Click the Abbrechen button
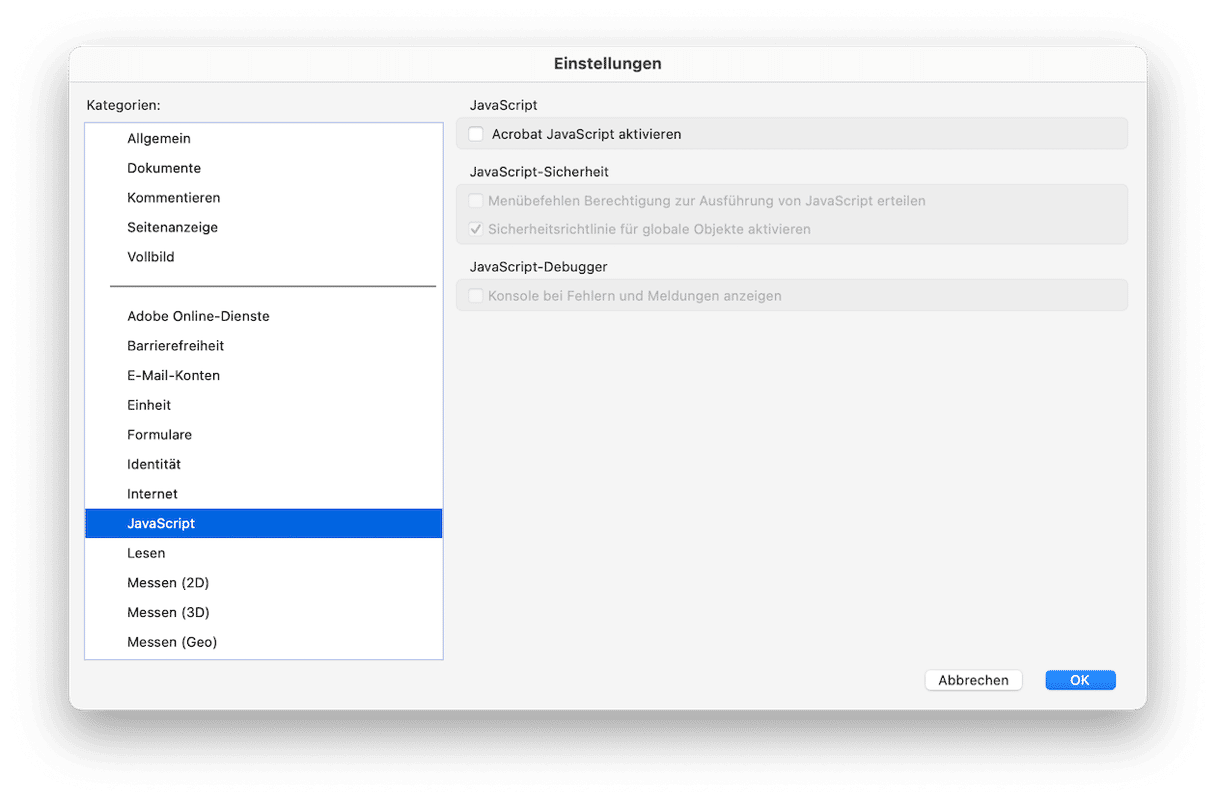This screenshot has width=1216, height=801. (974, 680)
